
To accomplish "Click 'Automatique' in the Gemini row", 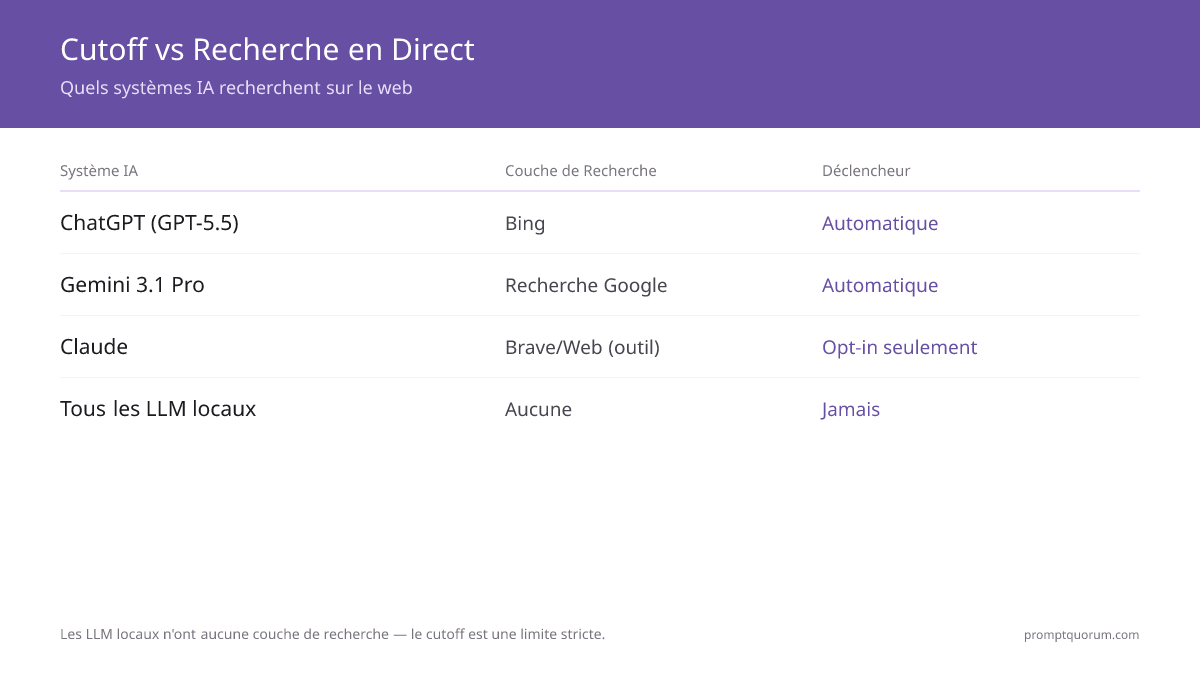I will pyautogui.click(x=880, y=285).
